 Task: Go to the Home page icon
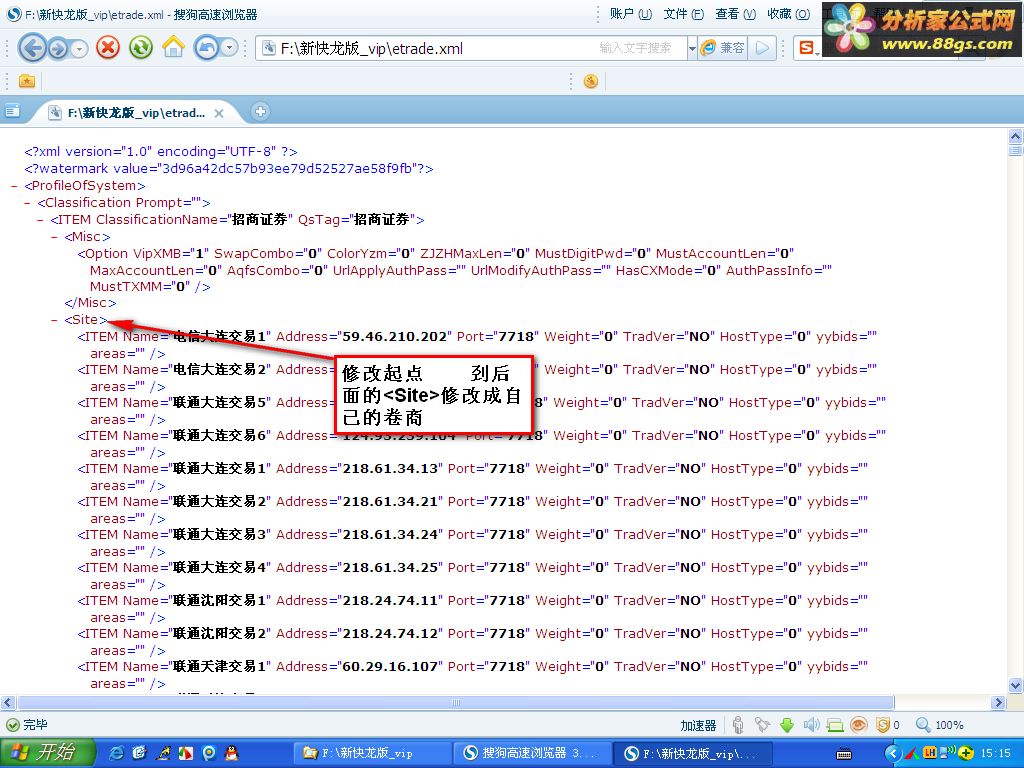click(x=174, y=47)
